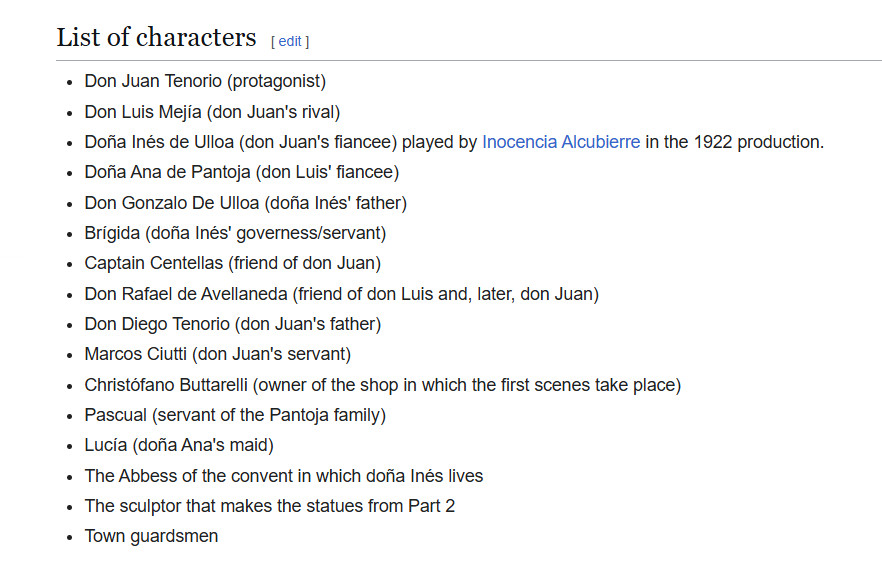Click the Don Juan Tenorio protagonist entry

click(x=205, y=81)
